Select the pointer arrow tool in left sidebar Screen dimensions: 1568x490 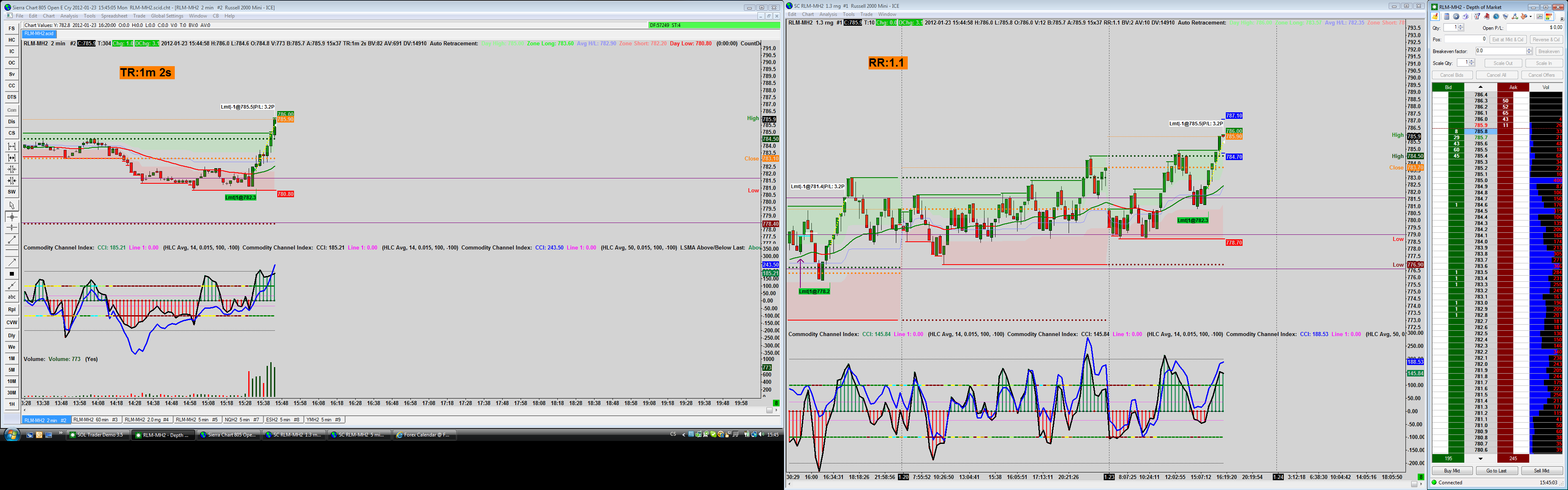point(11,205)
